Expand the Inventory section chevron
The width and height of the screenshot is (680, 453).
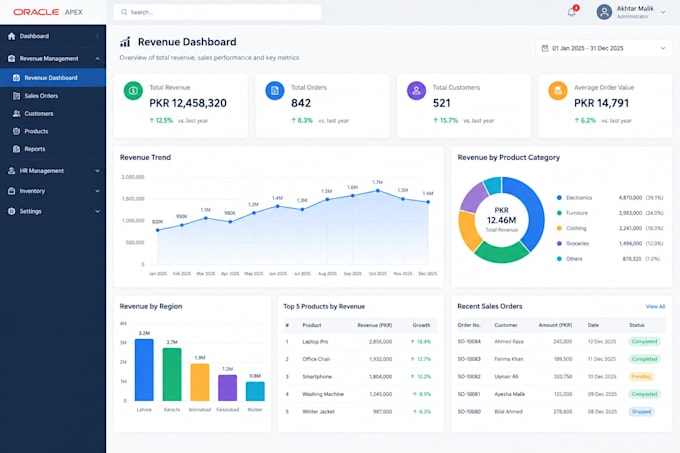click(98, 191)
